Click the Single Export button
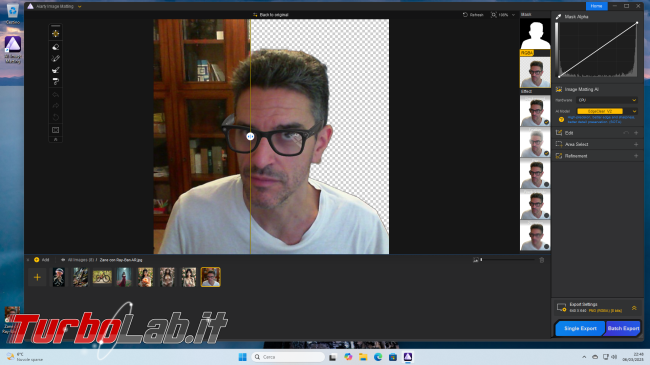The height and width of the screenshot is (365, 650). point(580,328)
